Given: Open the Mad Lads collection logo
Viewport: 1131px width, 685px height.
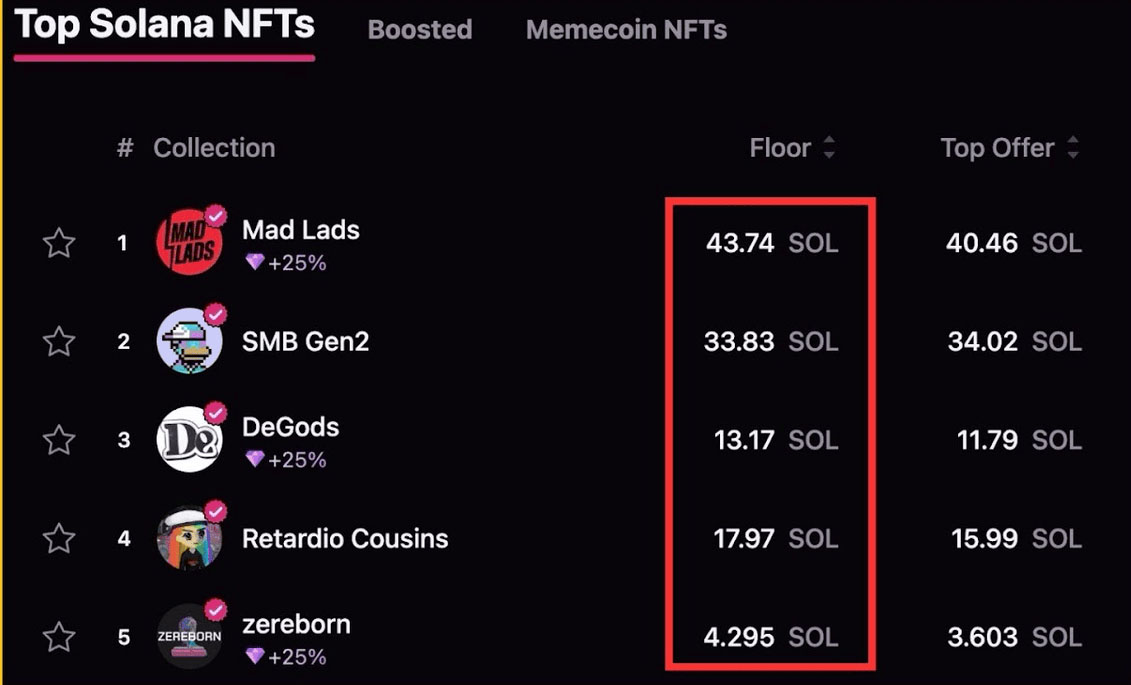Looking at the screenshot, I should (x=189, y=243).
